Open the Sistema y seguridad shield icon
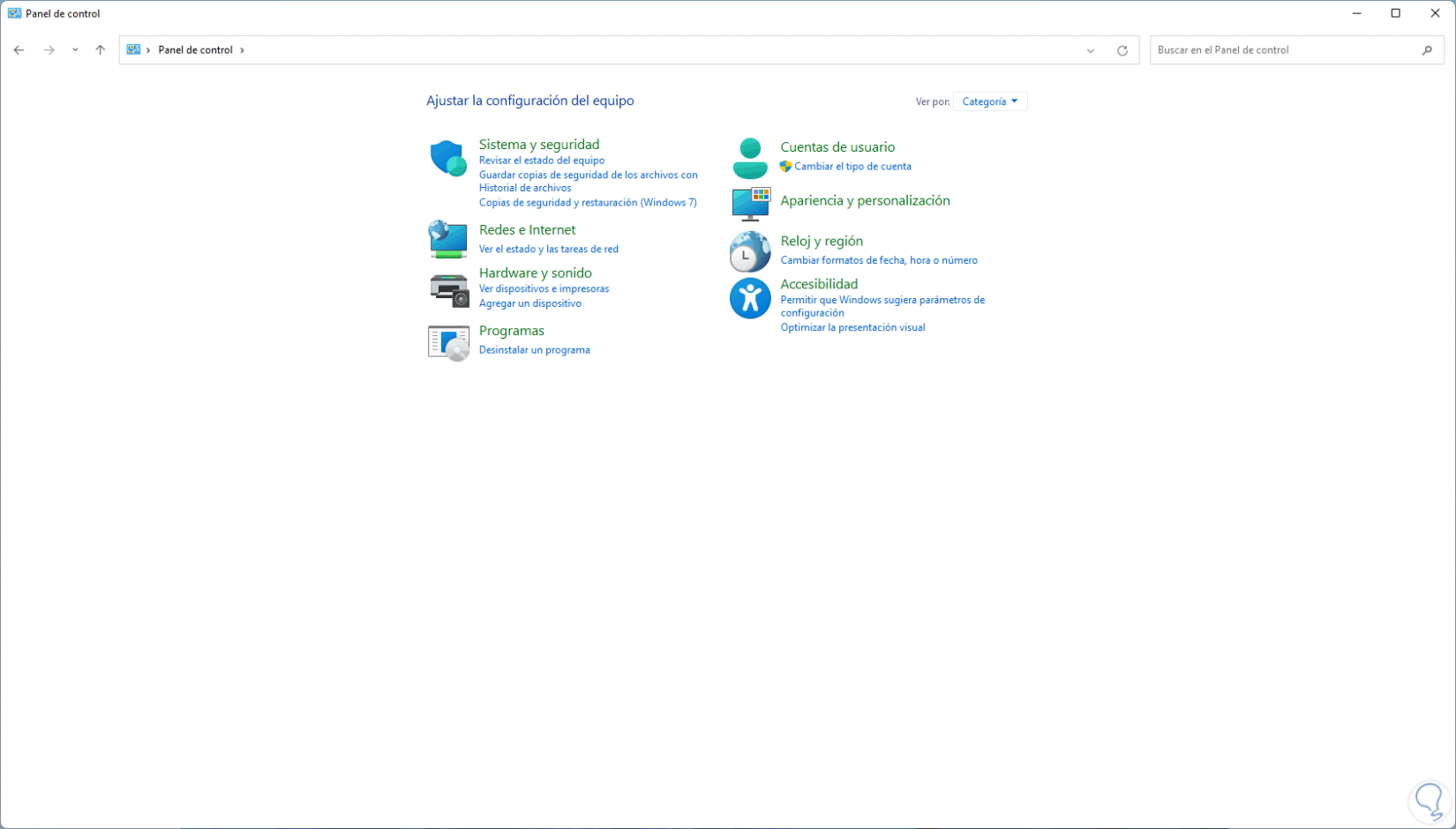 tap(448, 159)
